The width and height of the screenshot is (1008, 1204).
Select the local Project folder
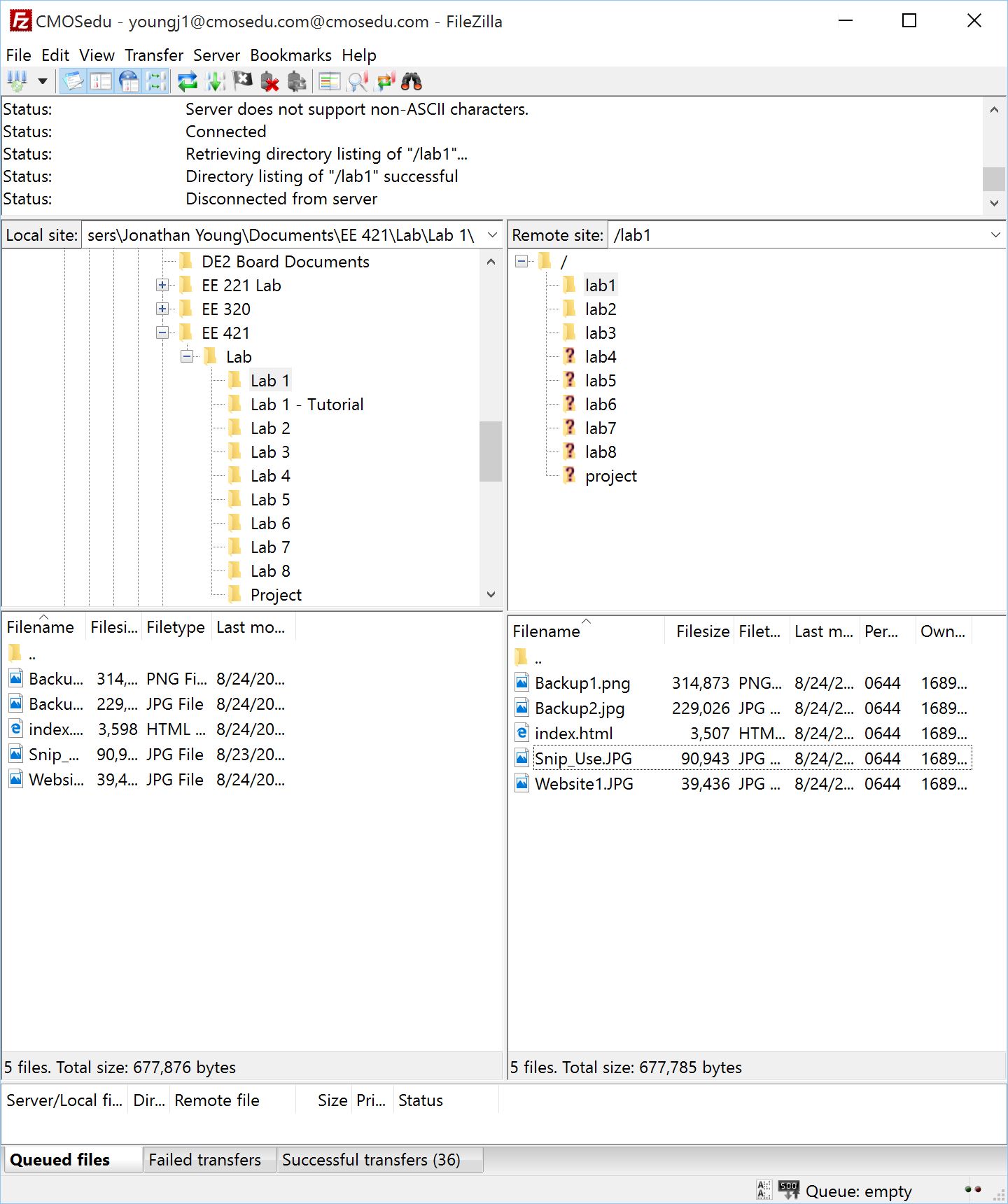276,595
